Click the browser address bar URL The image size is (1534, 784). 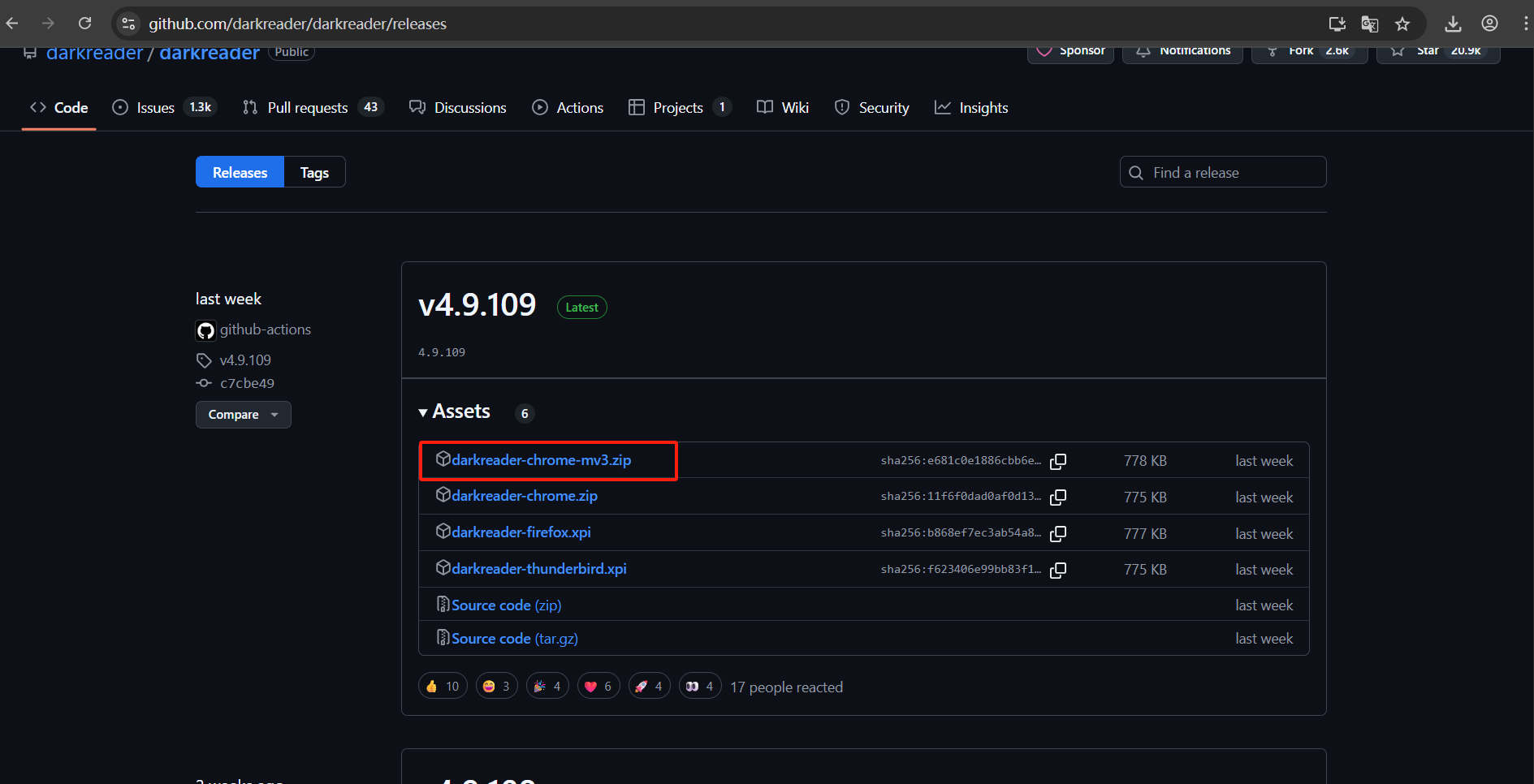(297, 24)
